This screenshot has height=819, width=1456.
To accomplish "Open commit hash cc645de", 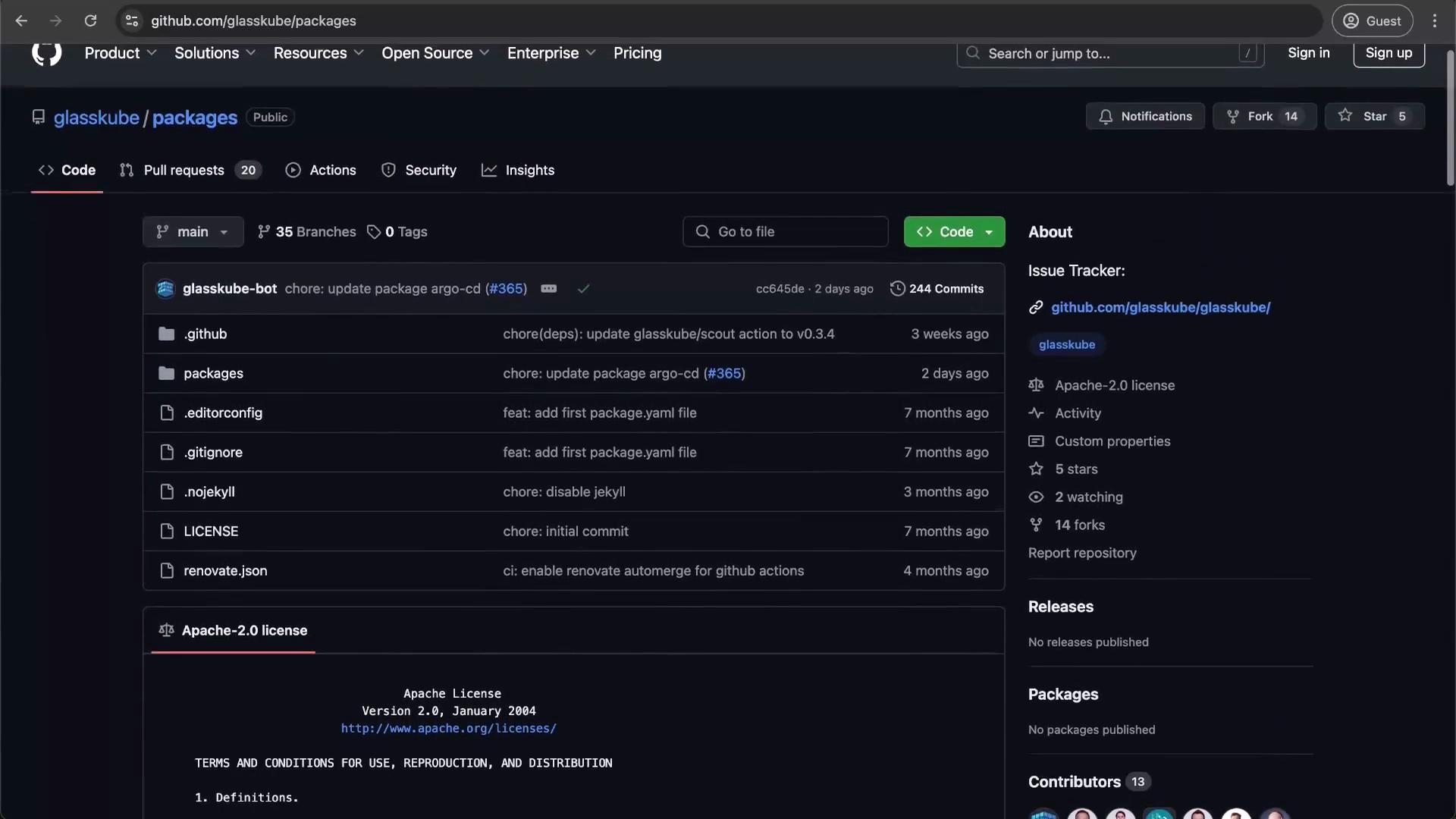I will tap(780, 289).
